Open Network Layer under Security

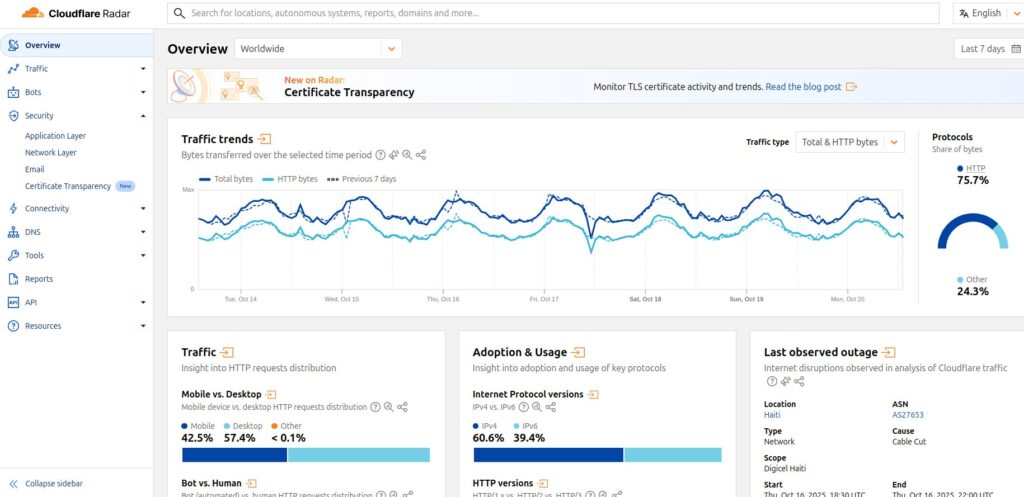coord(50,153)
